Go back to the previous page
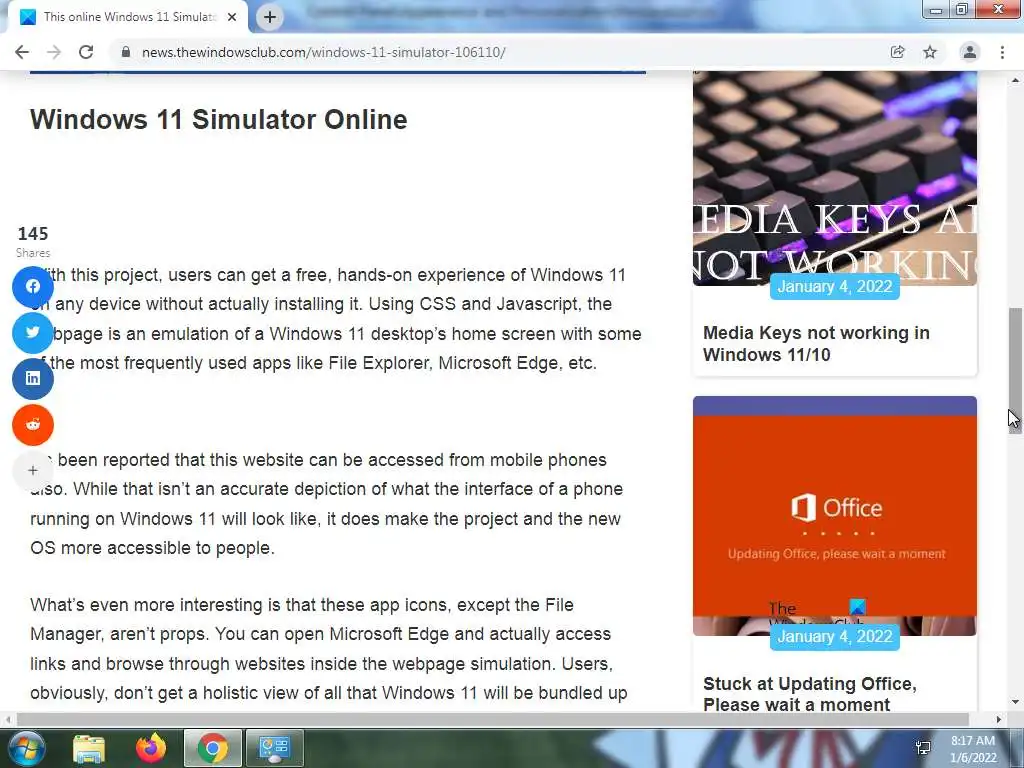The height and width of the screenshot is (768, 1024). click(22, 52)
